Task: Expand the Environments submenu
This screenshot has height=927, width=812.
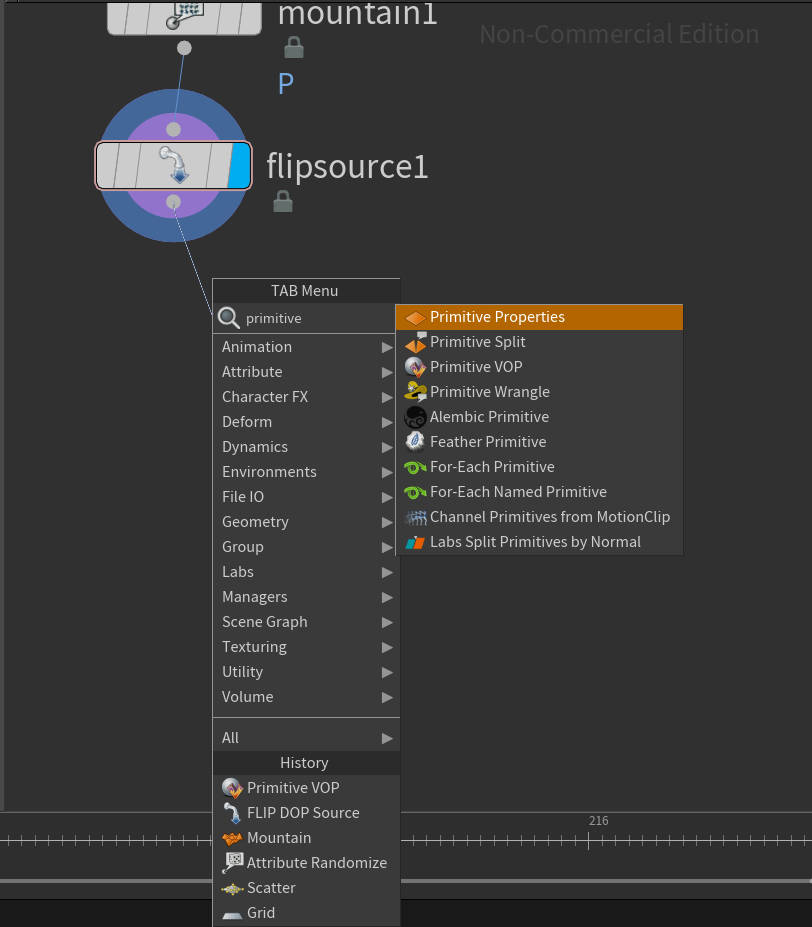Action: click(306, 472)
